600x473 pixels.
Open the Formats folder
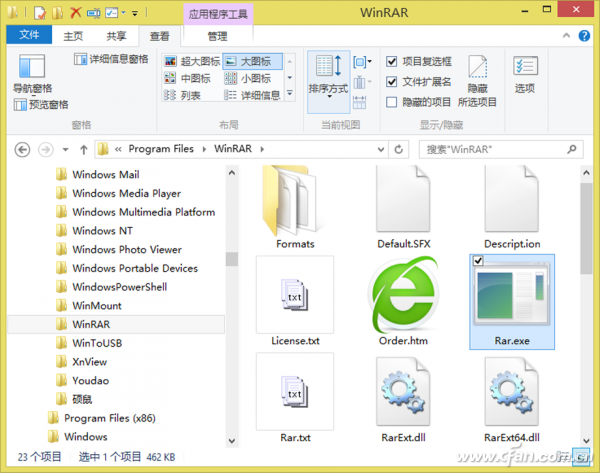(x=295, y=207)
